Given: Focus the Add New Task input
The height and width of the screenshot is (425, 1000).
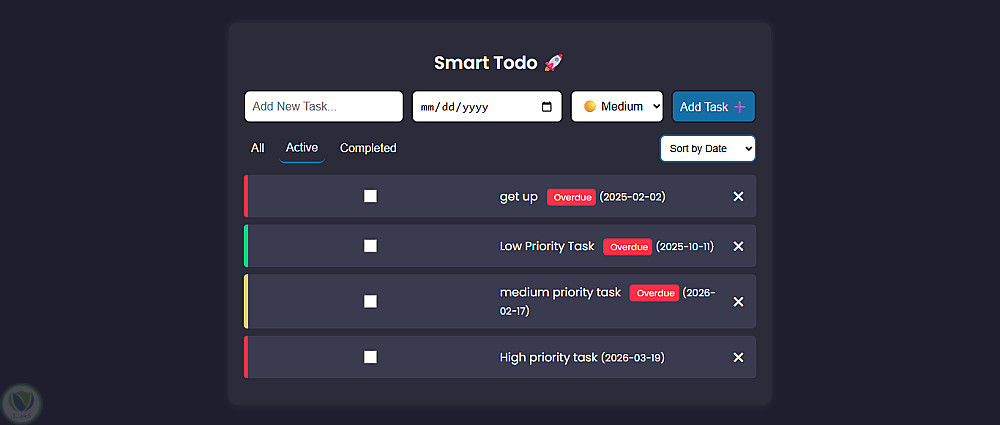Looking at the screenshot, I should pos(323,107).
